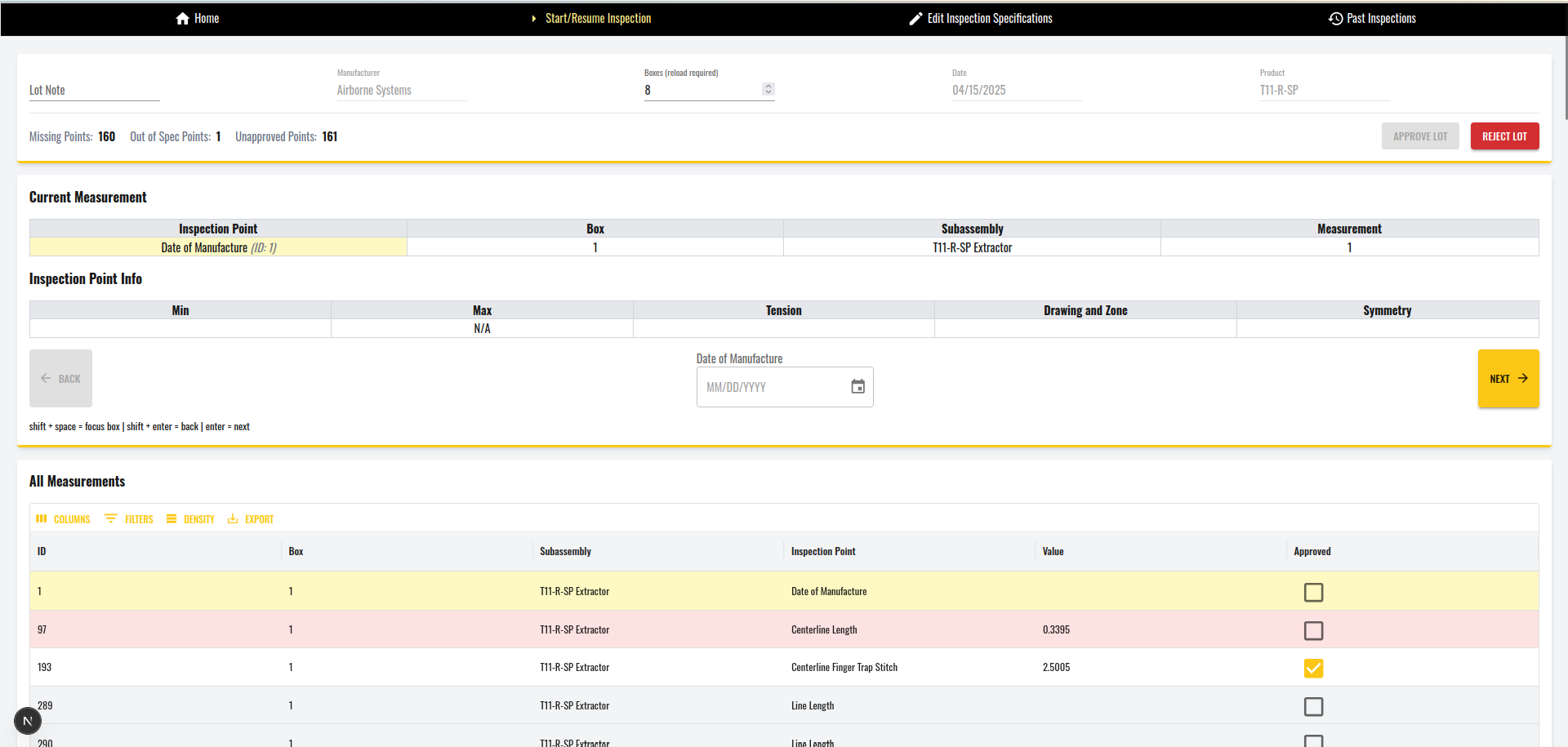Click the Home icon in navigation bar
The image size is (1568, 747).
(182, 19)
